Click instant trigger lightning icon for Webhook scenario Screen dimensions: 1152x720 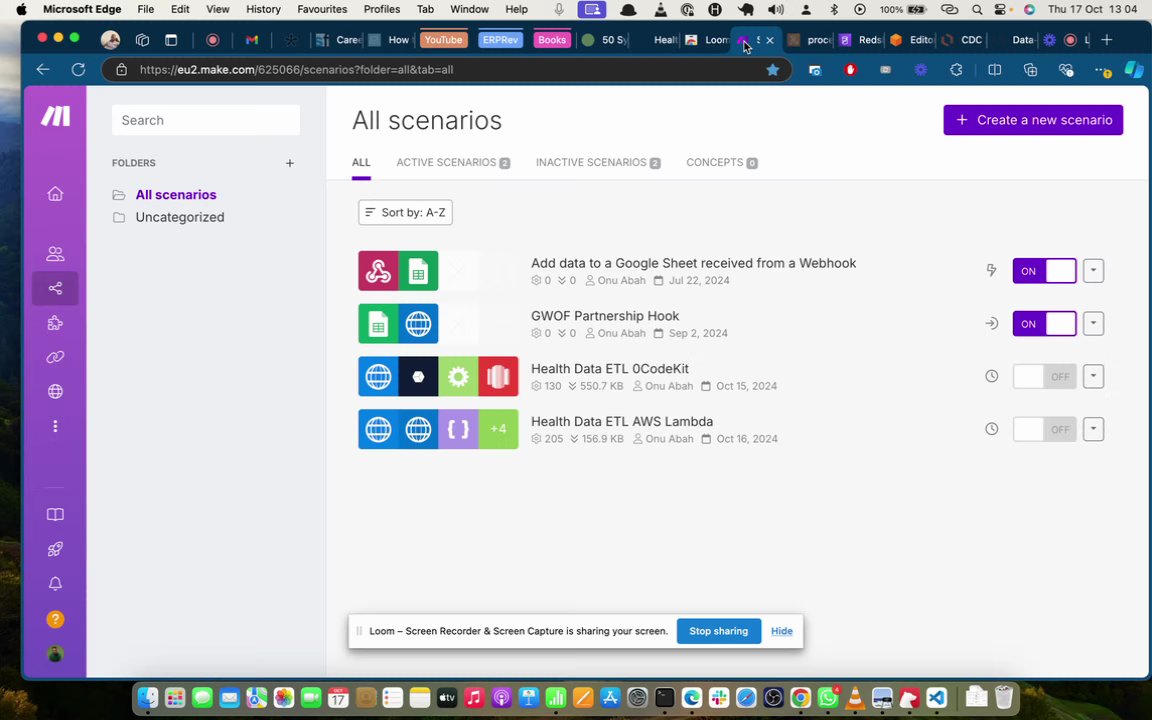pos(992,270)
